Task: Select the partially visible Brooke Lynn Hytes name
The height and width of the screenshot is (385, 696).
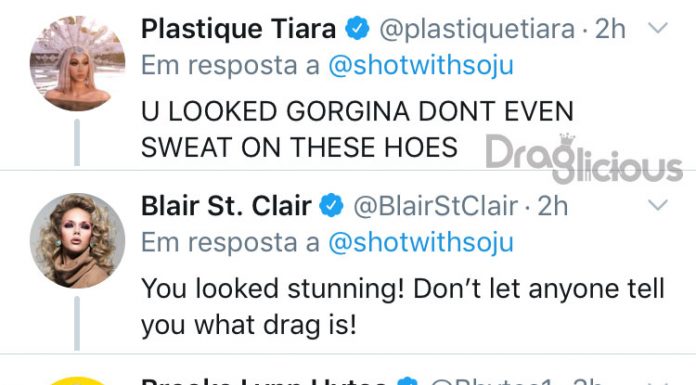Action: [265, 381]
